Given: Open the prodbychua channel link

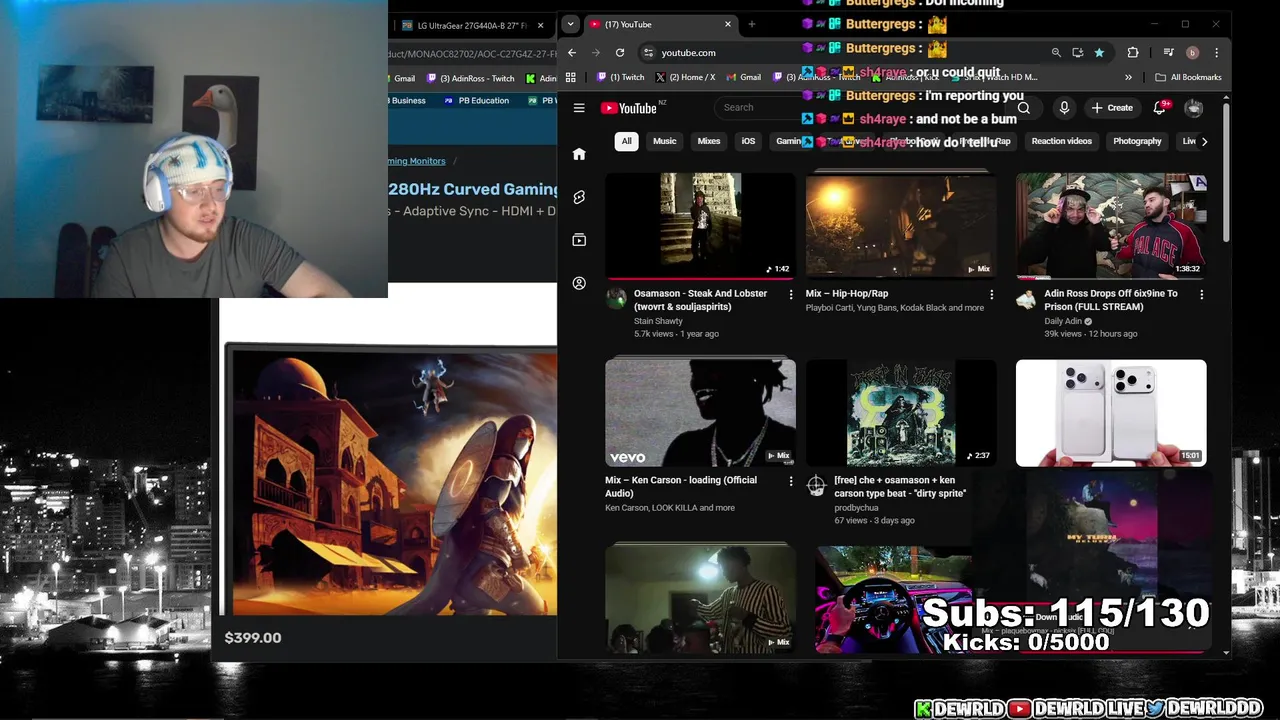Looking at the screenshot, I should pyautogui.click(x=856, y=508).
